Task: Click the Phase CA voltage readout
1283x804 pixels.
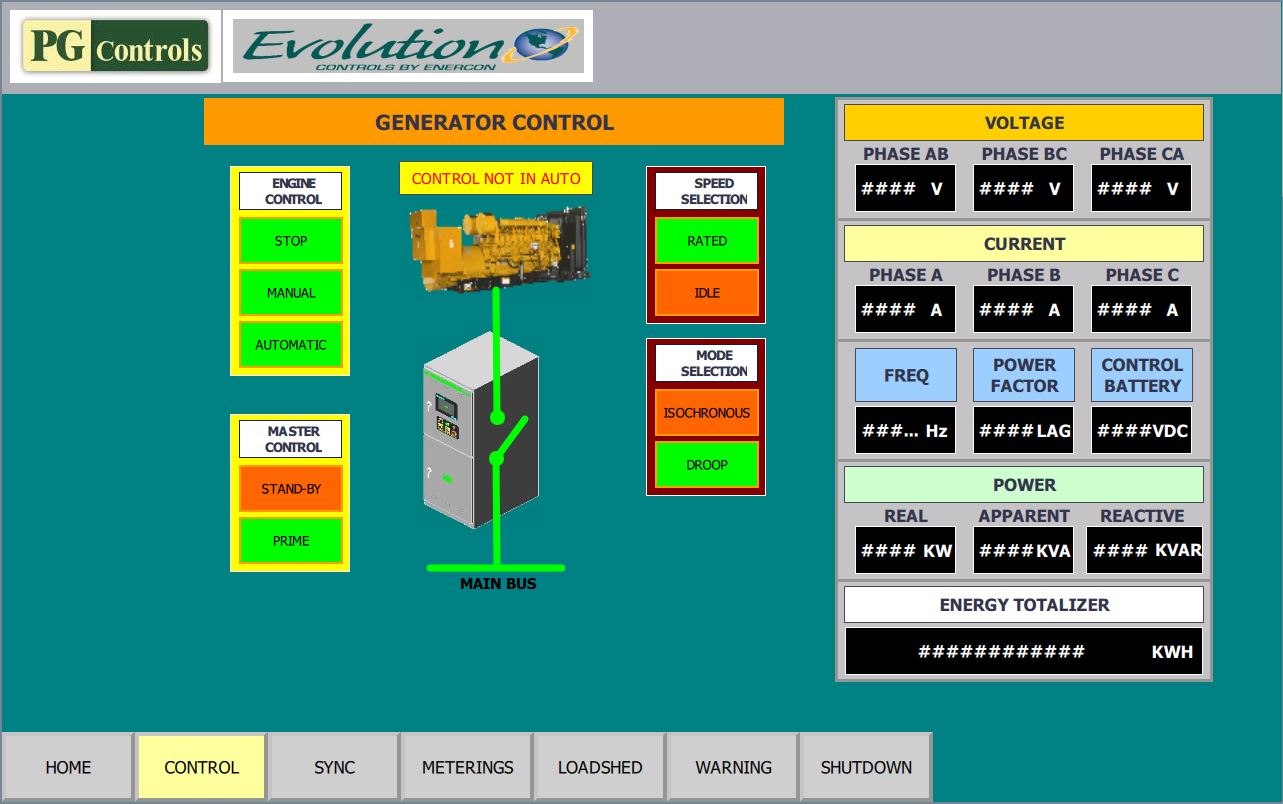Action: tap(1142, 188)
